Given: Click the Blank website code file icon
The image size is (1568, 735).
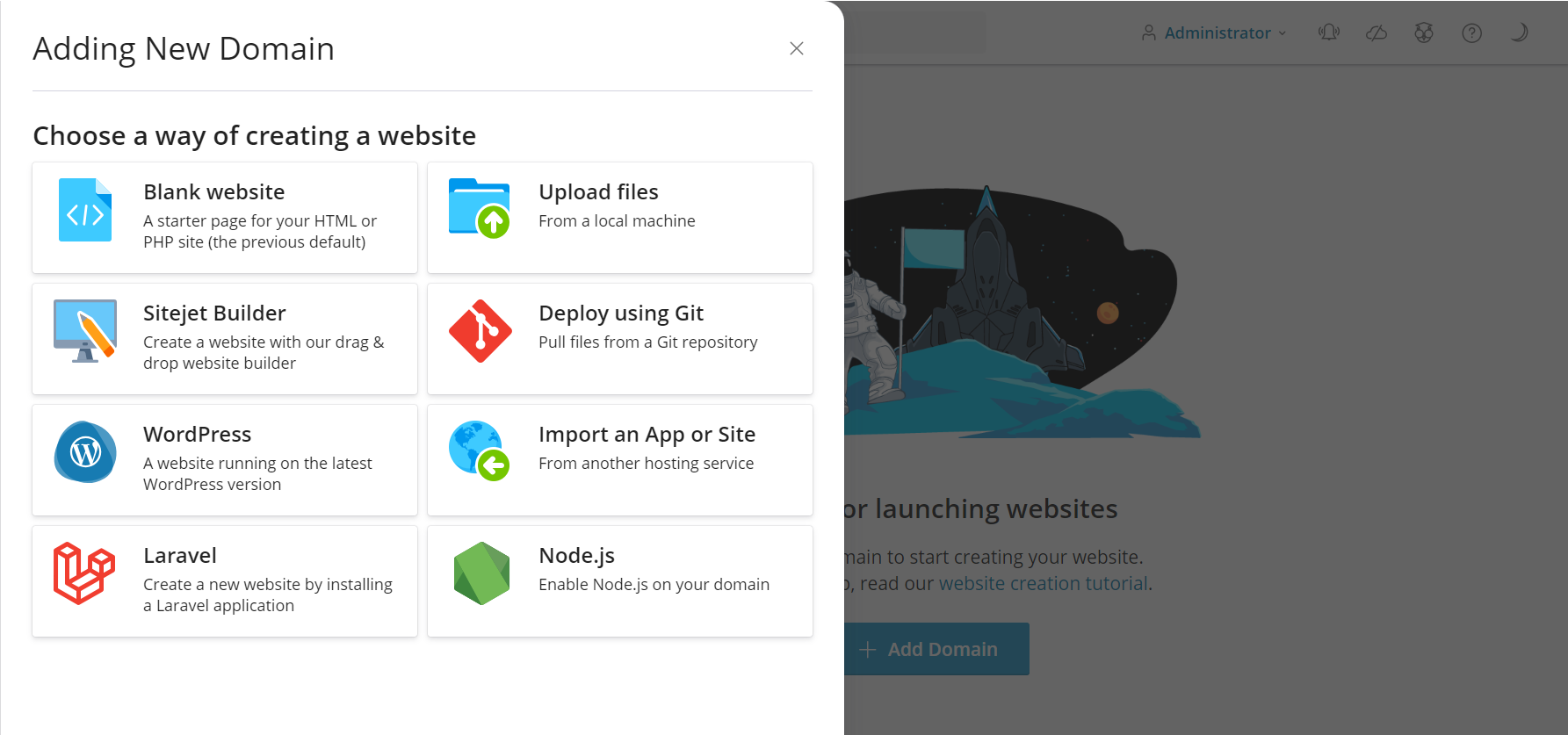Looking at the screenshot, I should pos(85,210).
